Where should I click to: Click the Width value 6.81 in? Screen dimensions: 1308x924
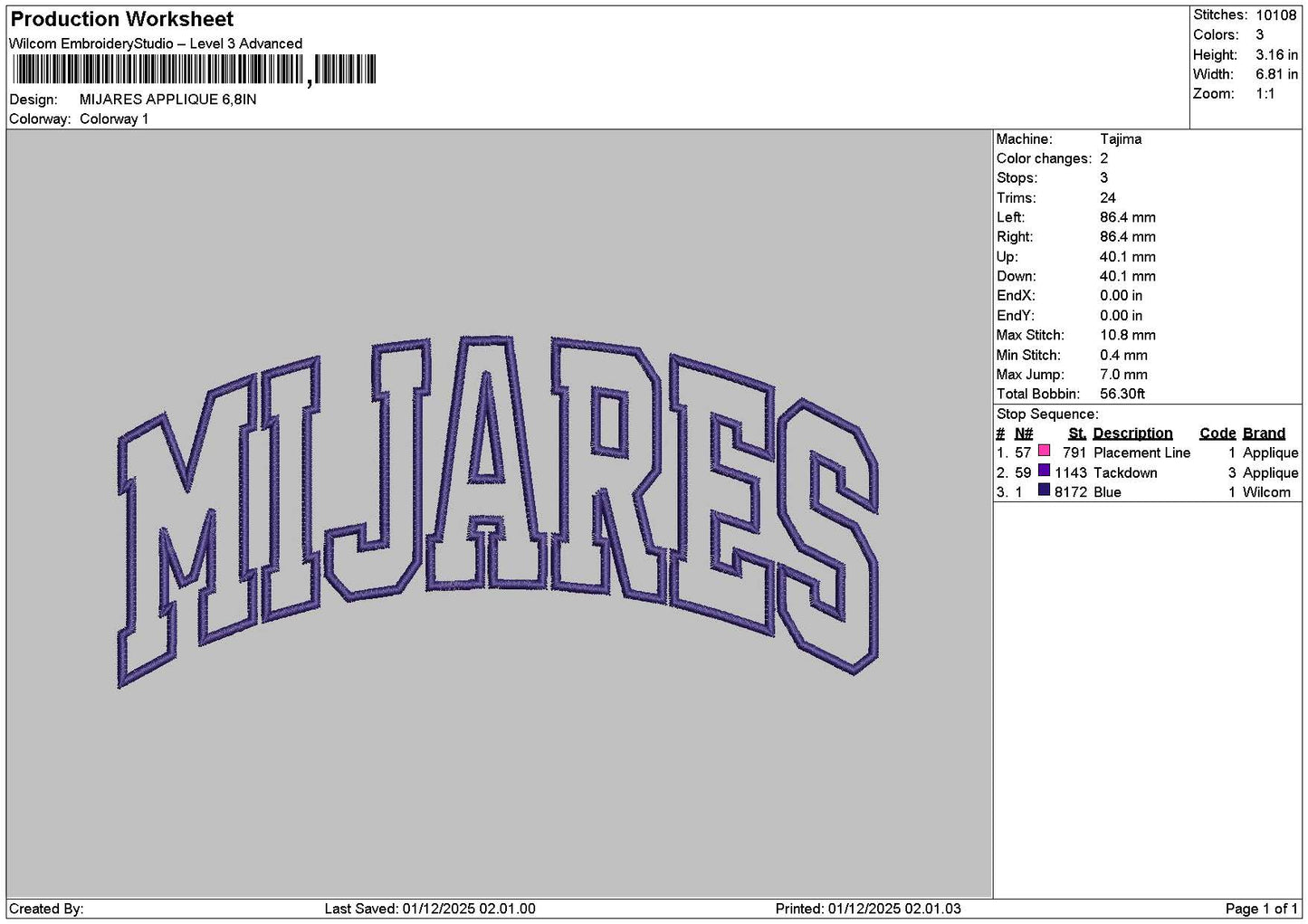pyautogui.click(x=1276, y=74)
